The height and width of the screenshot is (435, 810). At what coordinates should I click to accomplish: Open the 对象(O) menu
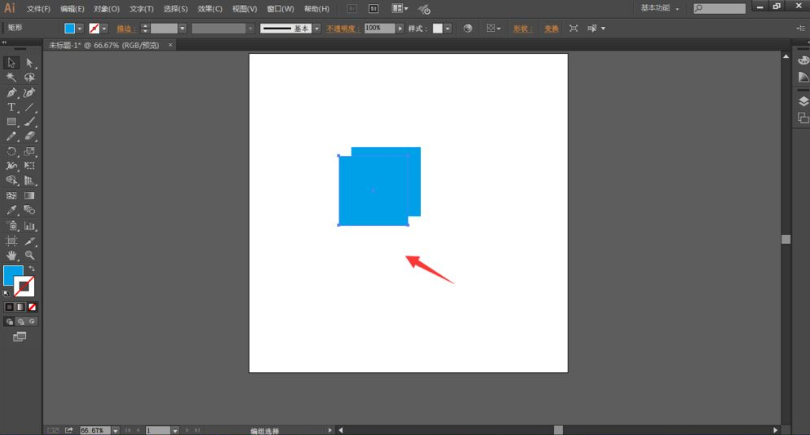(106, 9)
